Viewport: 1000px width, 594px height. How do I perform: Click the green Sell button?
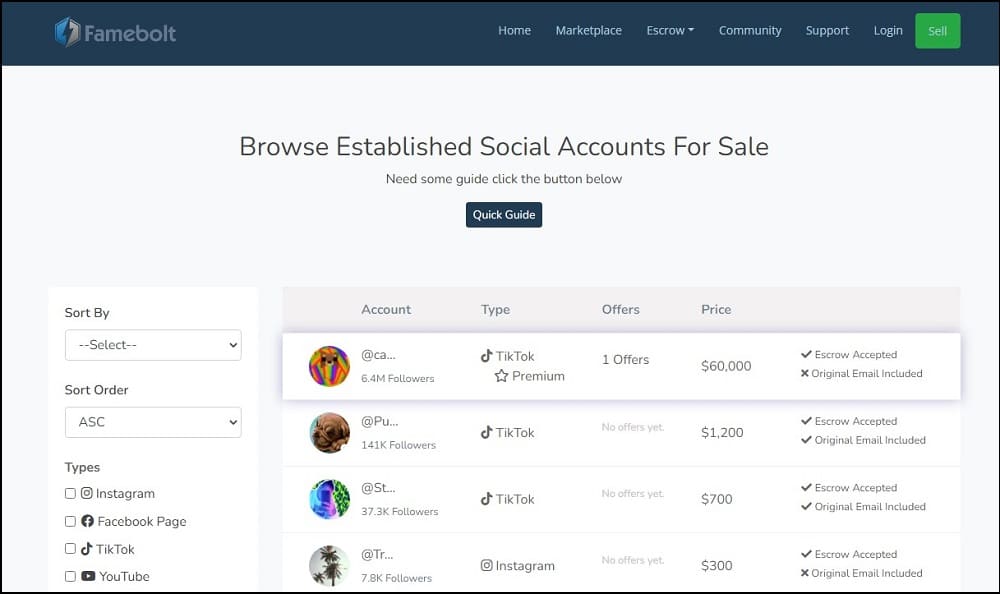pos(938,31)
